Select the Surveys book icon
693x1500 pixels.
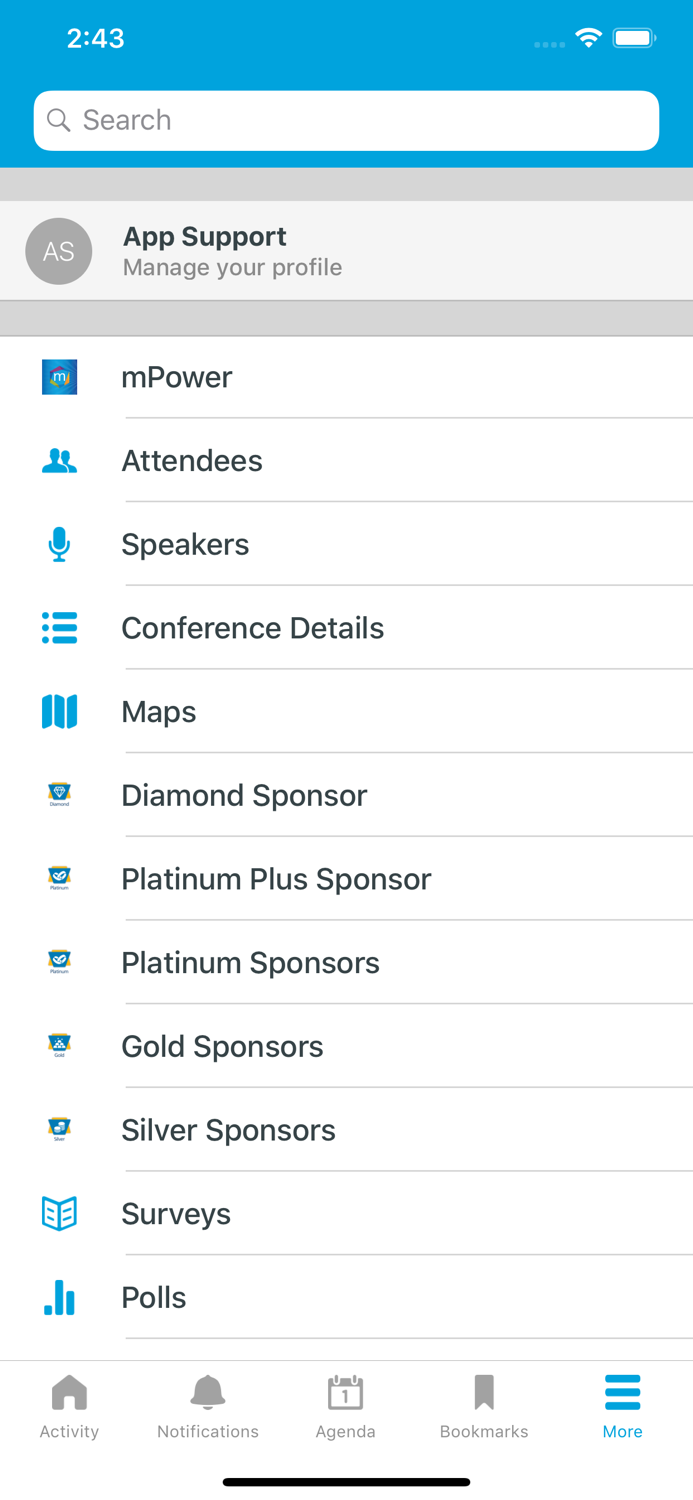pyautogui.click(x=58, y=1213)
